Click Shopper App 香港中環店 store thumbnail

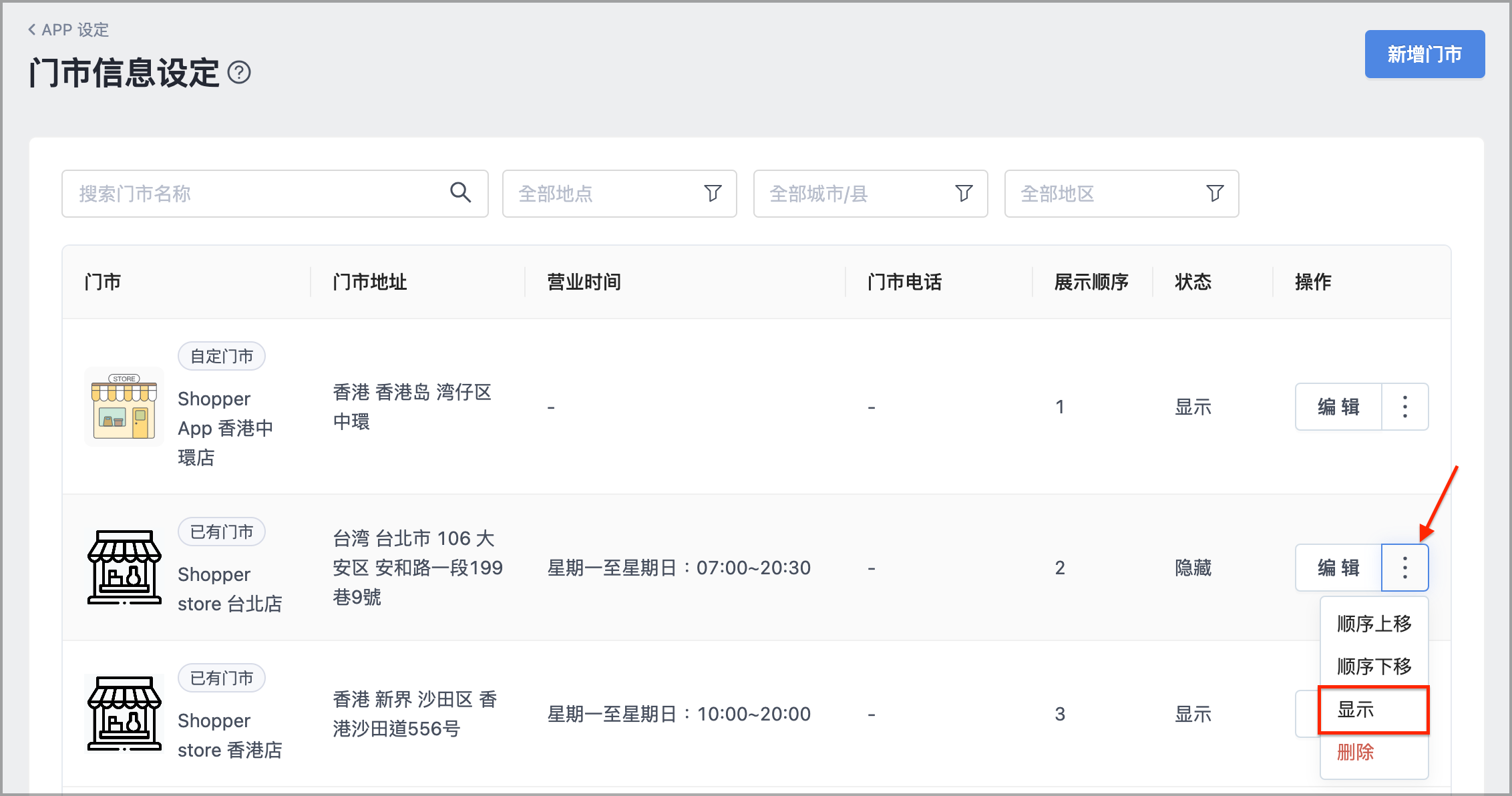click(124, 407)
